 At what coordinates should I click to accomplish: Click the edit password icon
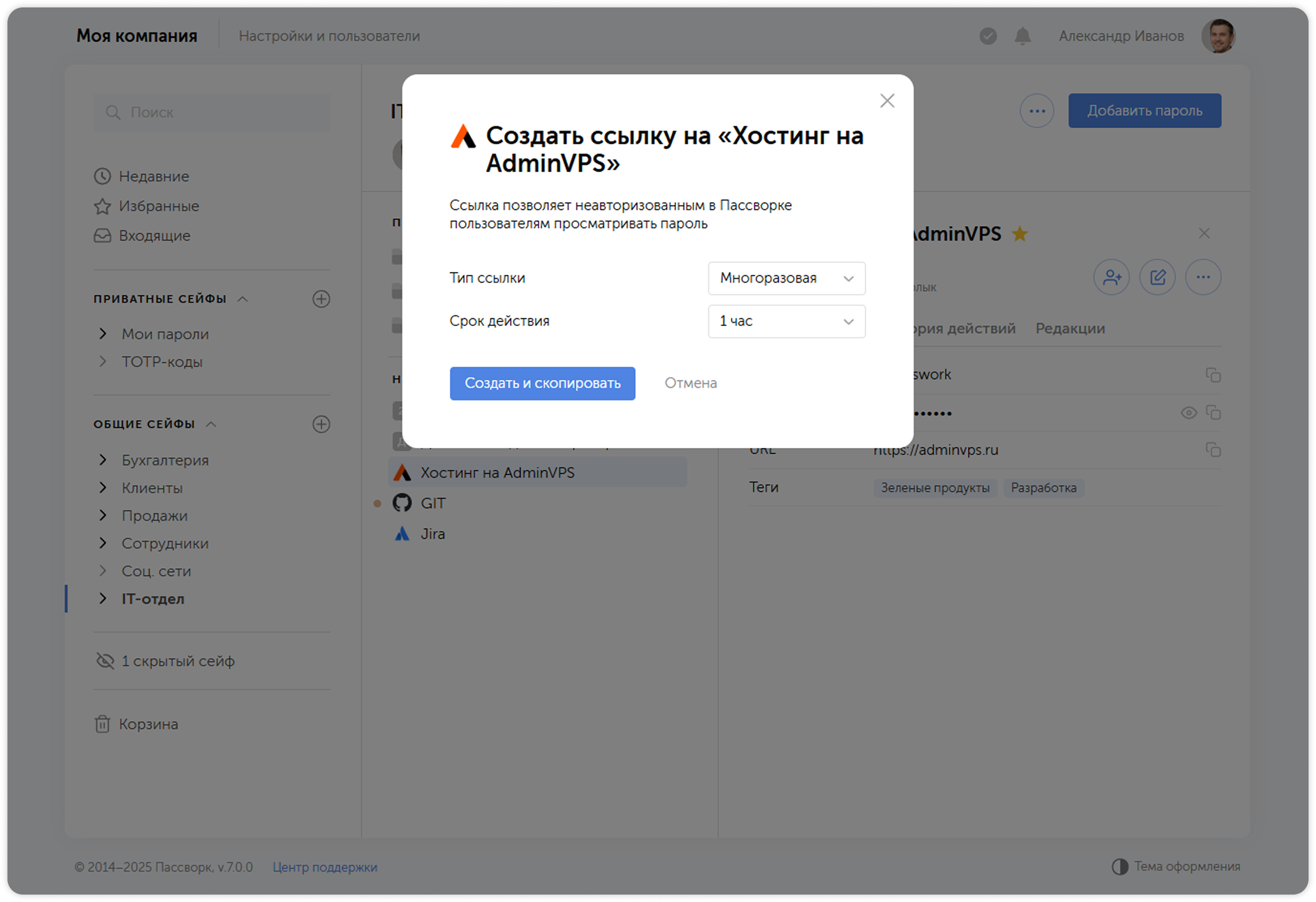(x=1157, y=277)
